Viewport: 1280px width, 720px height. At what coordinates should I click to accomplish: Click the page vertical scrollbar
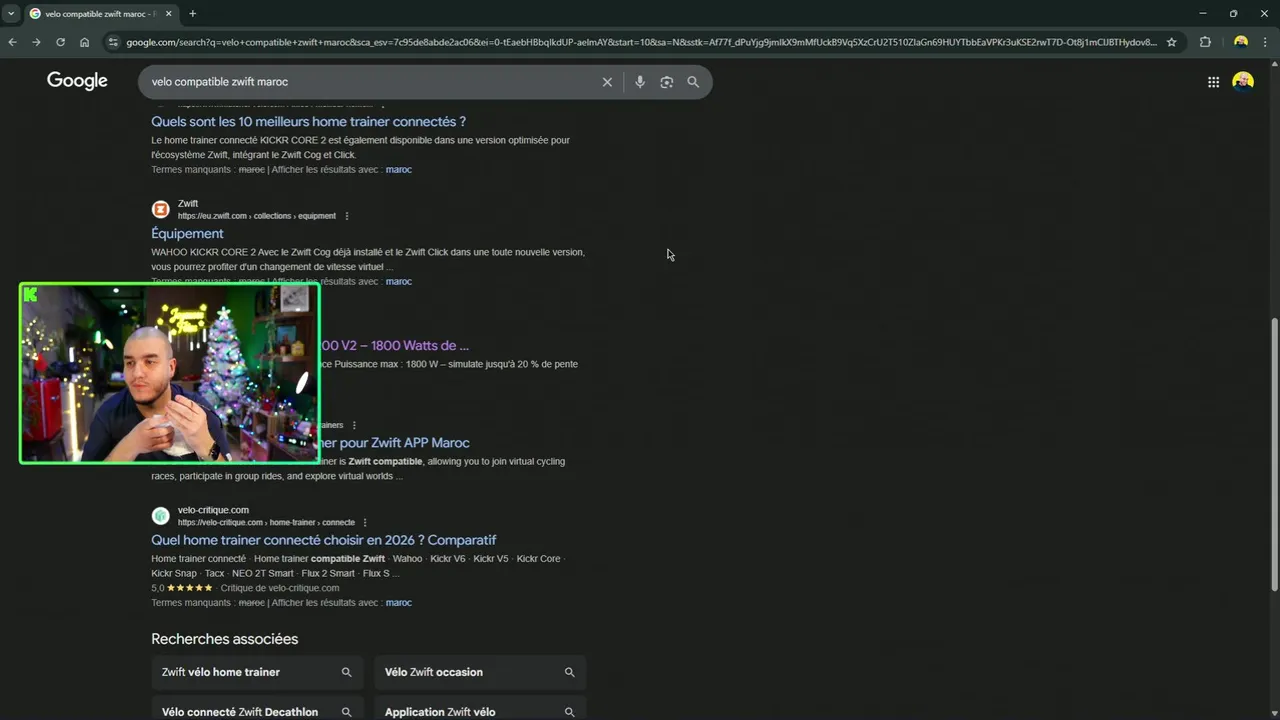coord(1274,455)
